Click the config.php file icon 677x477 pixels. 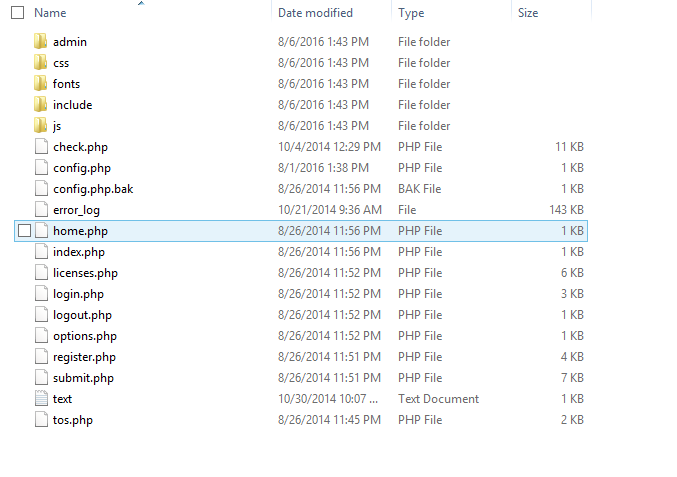[x=41, y=168]
